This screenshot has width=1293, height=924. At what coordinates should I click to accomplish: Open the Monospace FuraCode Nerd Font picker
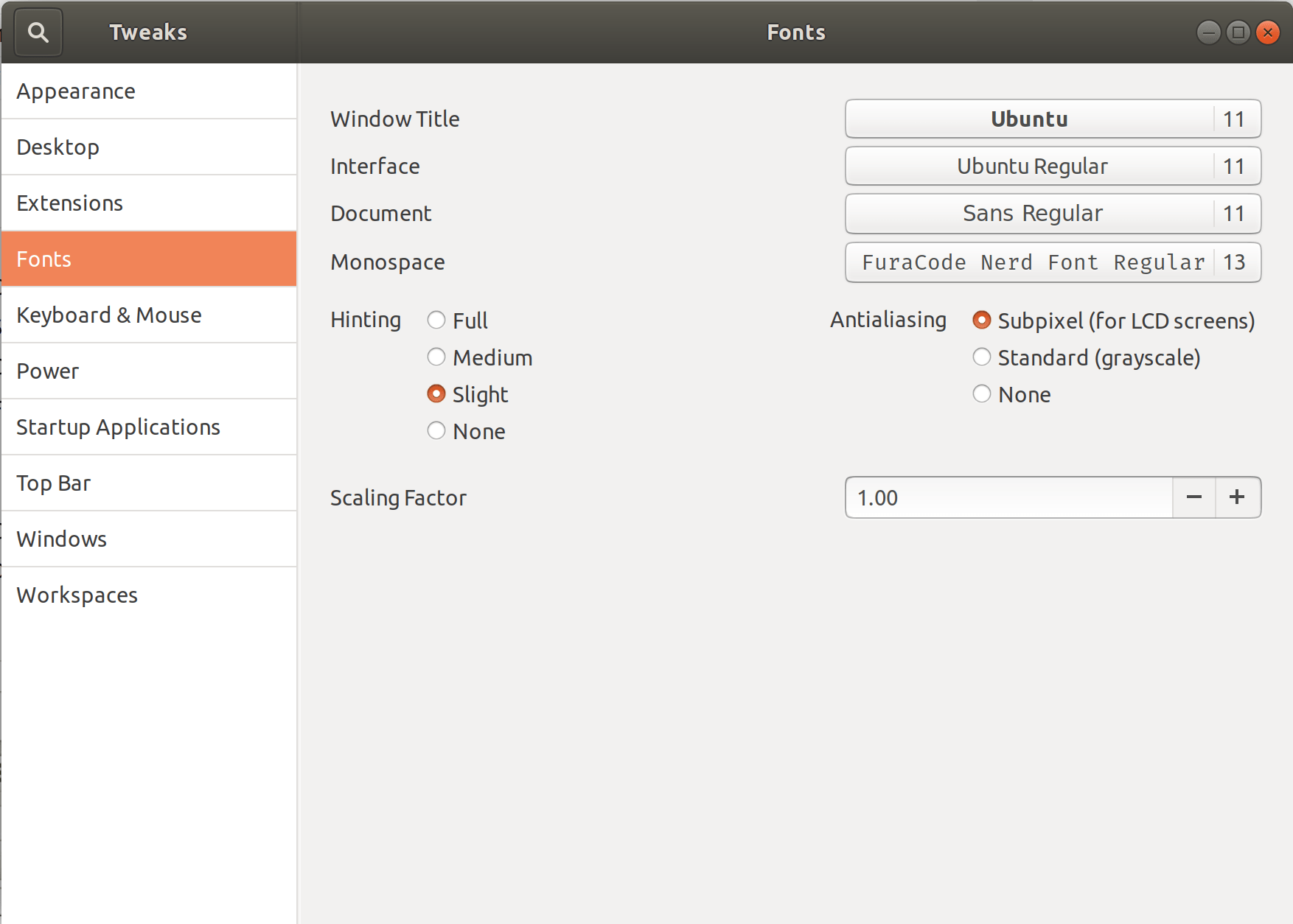[x=1053, y=262]
